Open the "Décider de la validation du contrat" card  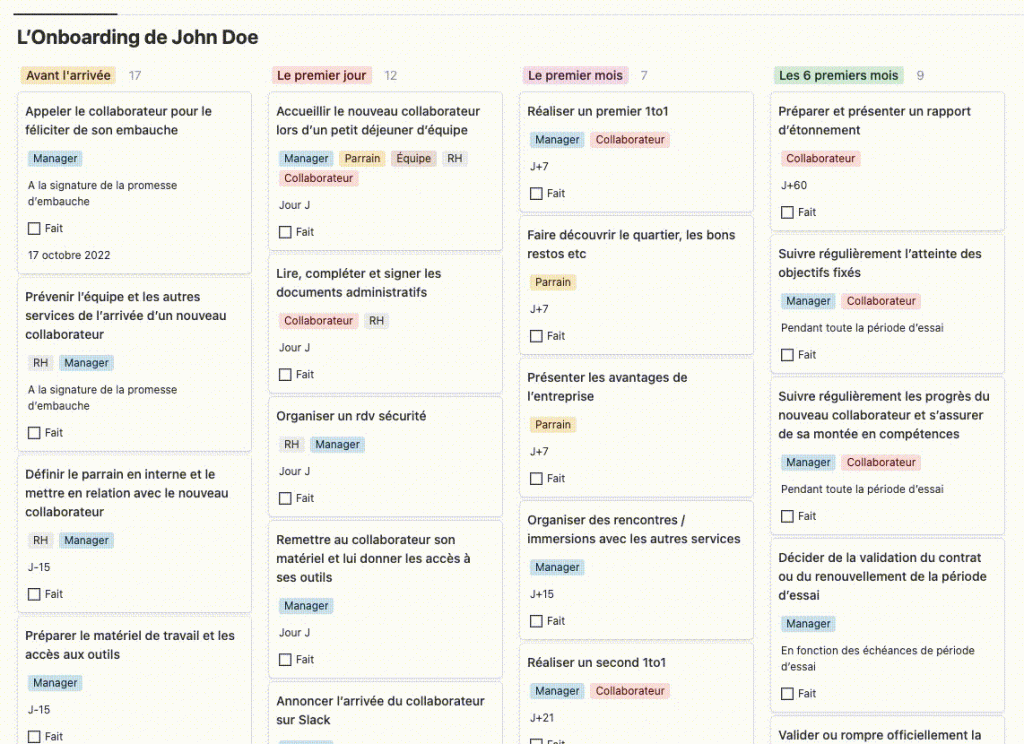881,576
